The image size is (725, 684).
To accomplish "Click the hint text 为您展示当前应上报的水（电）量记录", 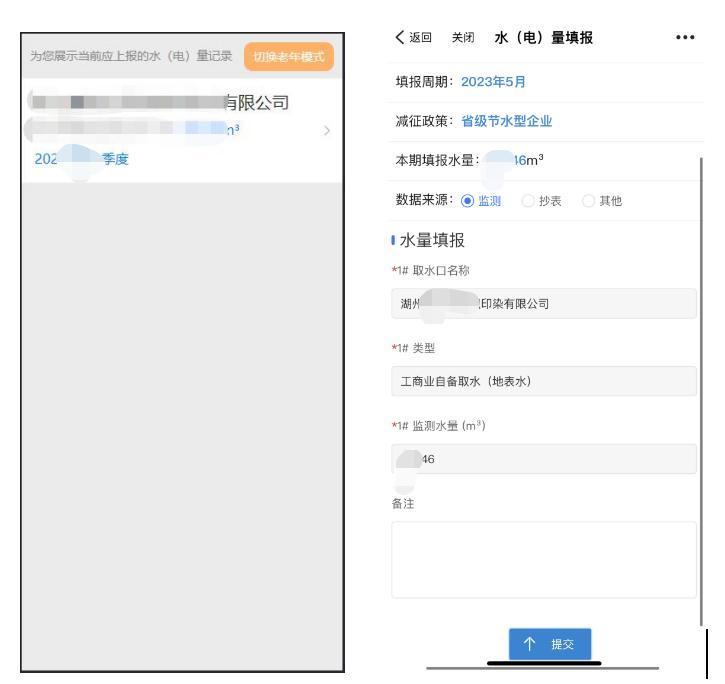I will tap(131, 56).
